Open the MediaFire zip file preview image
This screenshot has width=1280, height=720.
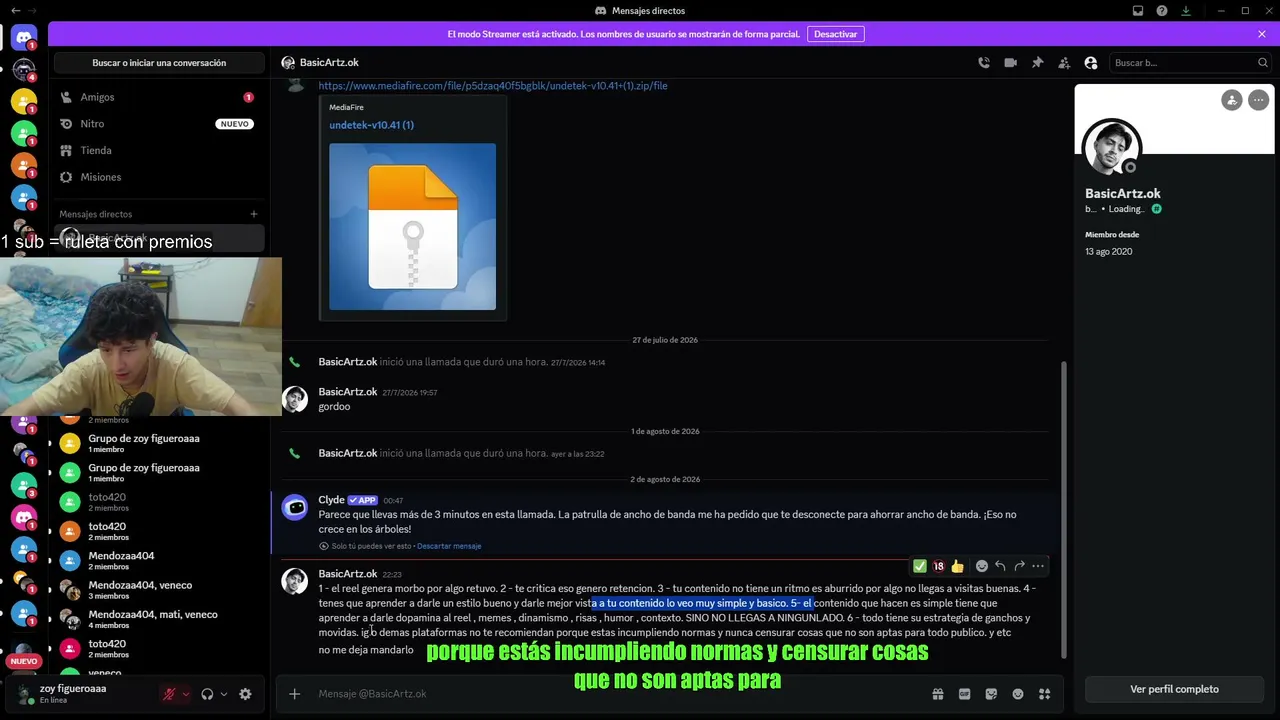(x=412, y=227)
